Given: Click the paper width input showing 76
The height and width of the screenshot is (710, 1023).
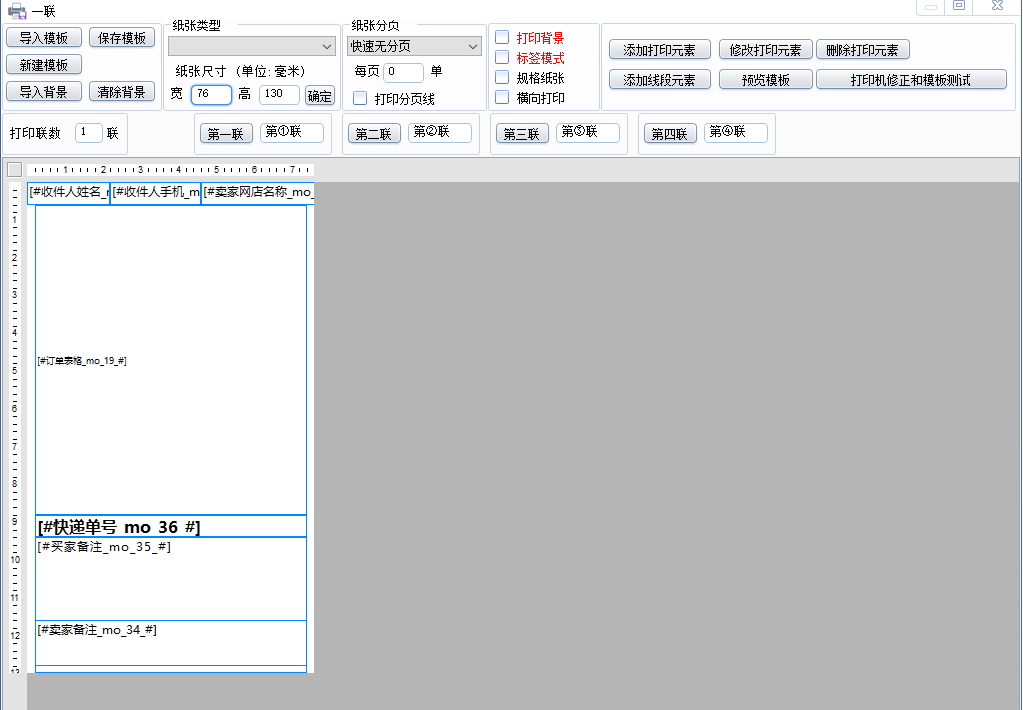Looking at the screenshot, I should (x=210, y=94).
